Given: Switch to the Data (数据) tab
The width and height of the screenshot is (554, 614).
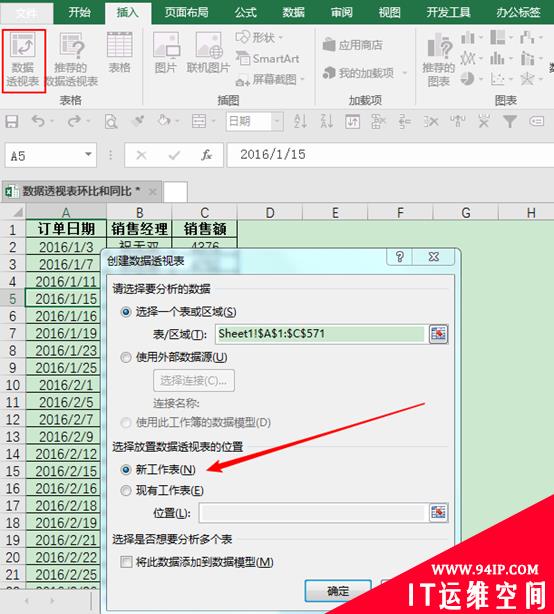Looking at the screenshot, I should click(293, 13).
